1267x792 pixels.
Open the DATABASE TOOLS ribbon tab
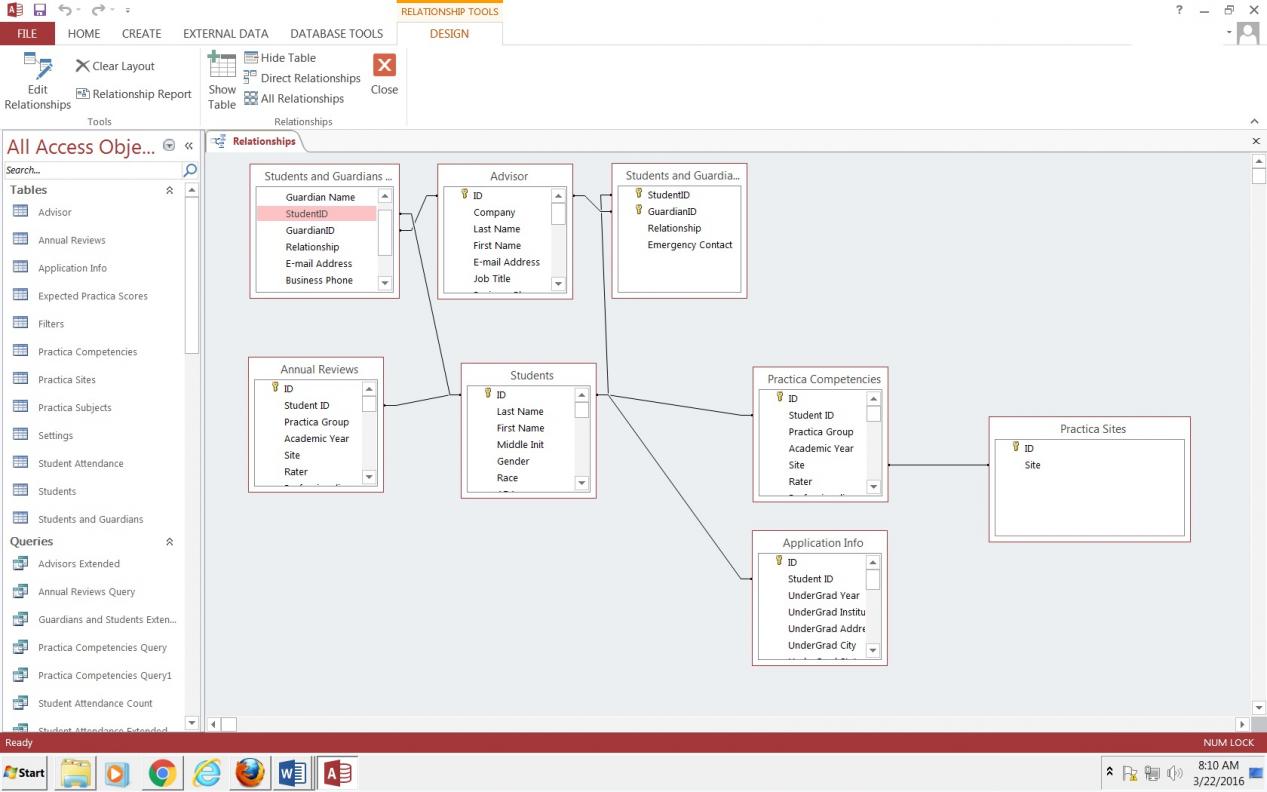pos(336,33)
